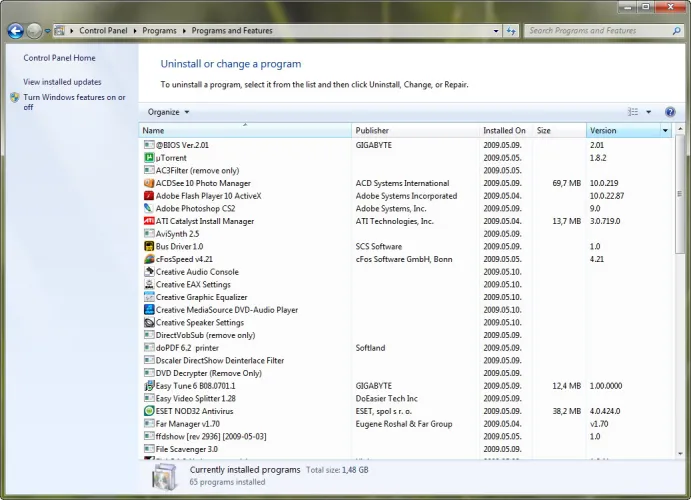The height and width of the screenshot is (500, 691).
Task: Click the doPDF 6.2 printer icon
Action: (149, 348)
